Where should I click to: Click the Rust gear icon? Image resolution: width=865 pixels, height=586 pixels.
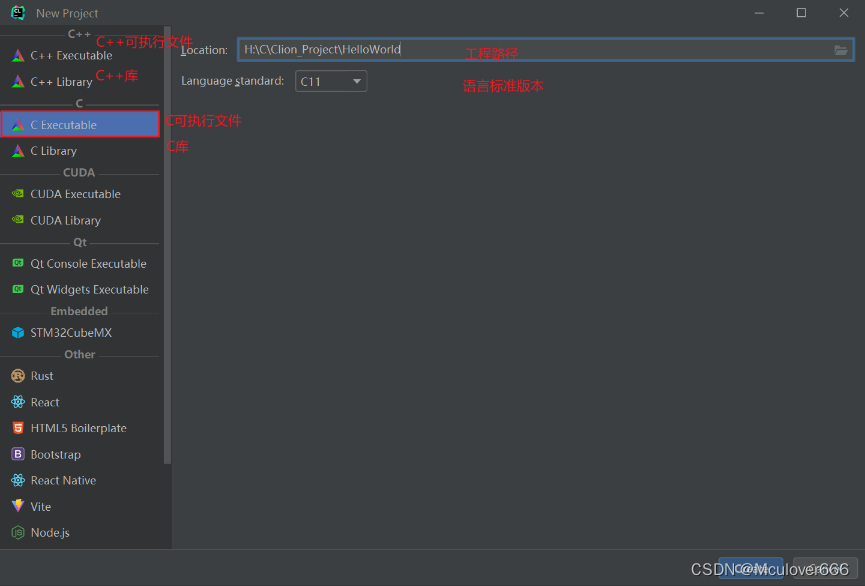pos(18,376)
